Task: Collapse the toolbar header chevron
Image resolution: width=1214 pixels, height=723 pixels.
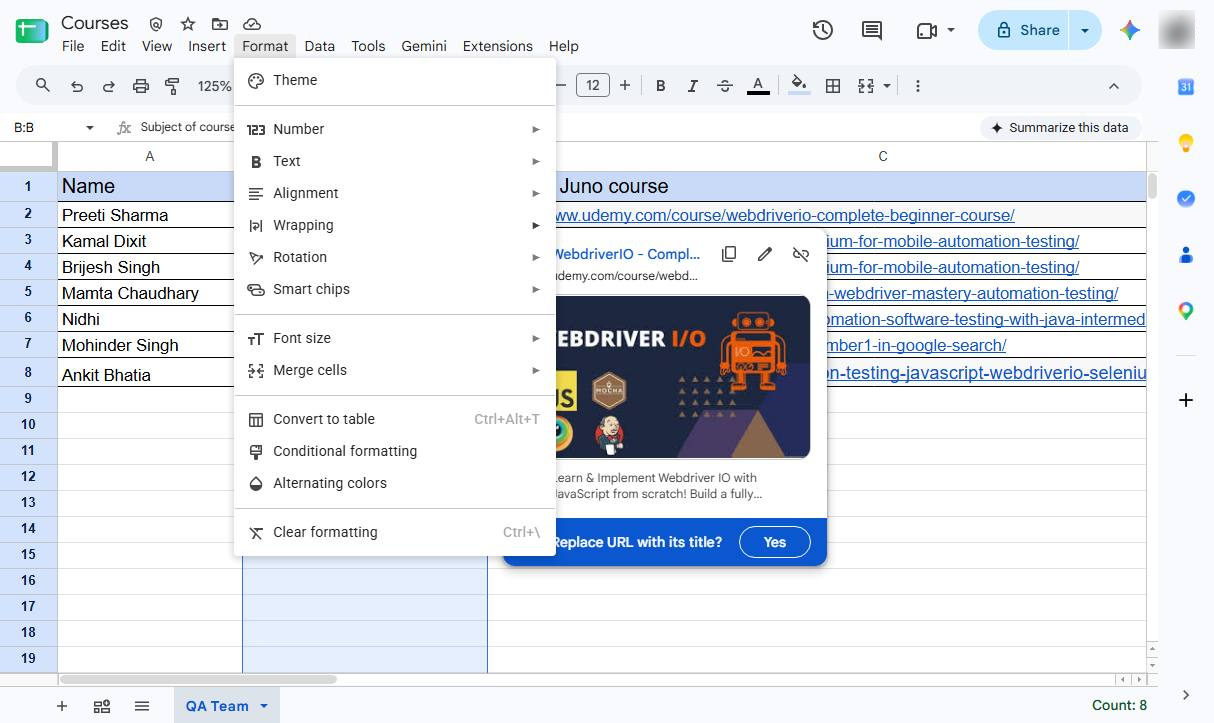Action: (x=1114, y=86)
